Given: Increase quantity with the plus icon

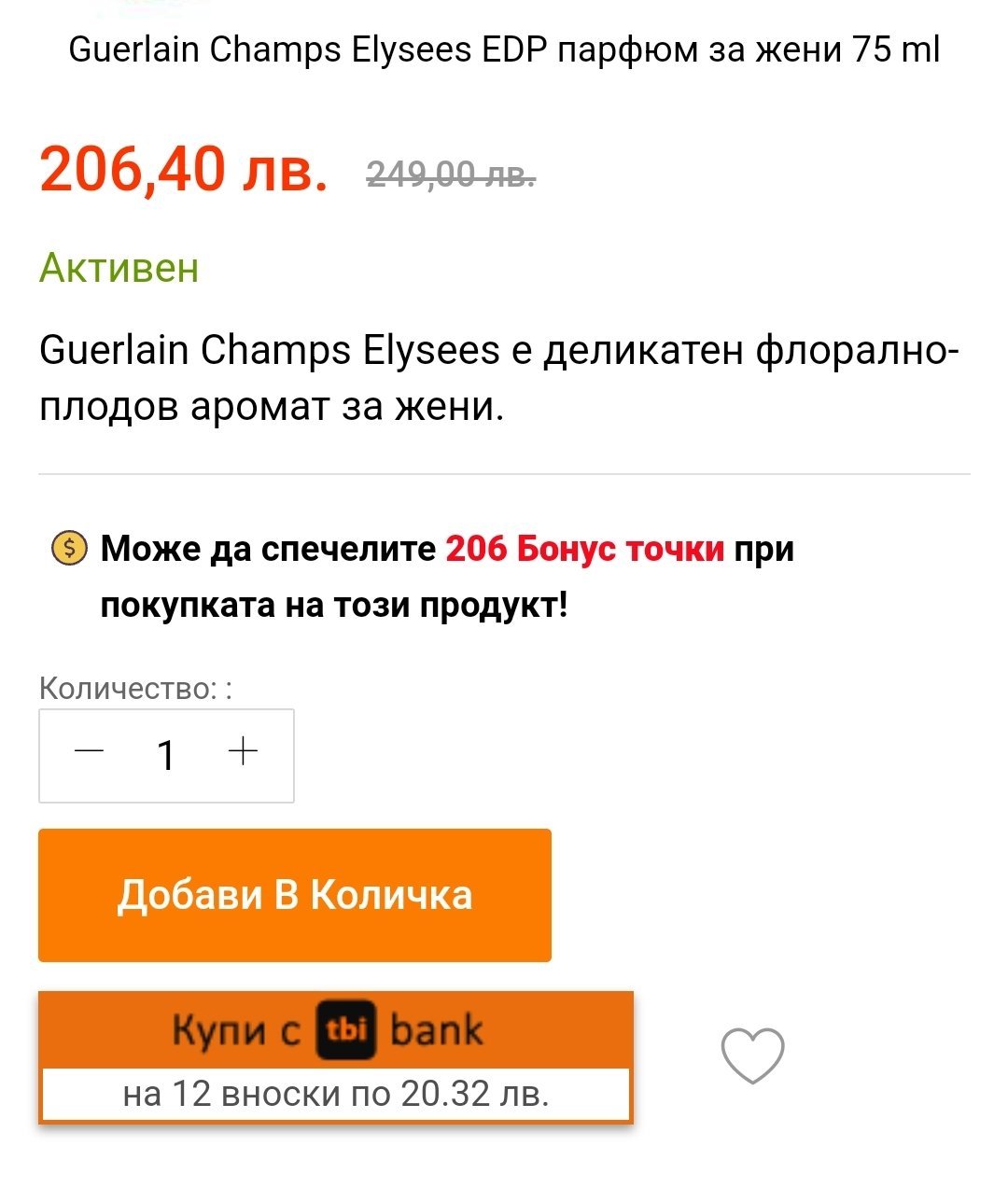Looking at the screenshot, I should click(x=243, y=752).
